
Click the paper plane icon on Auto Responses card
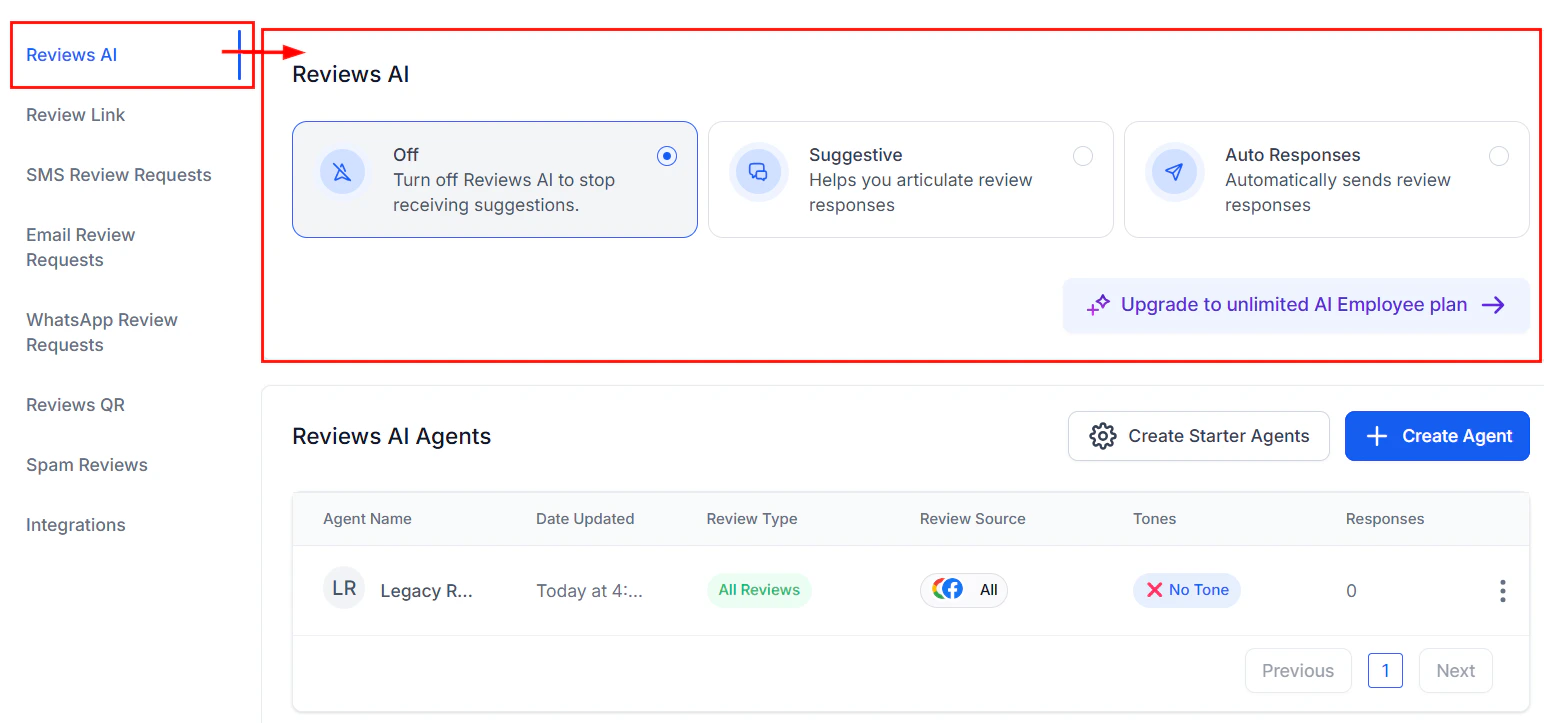[1175, 172]
